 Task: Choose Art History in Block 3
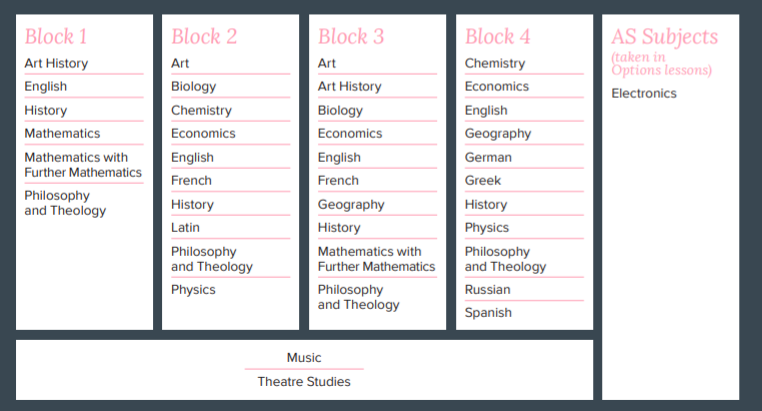349,86
